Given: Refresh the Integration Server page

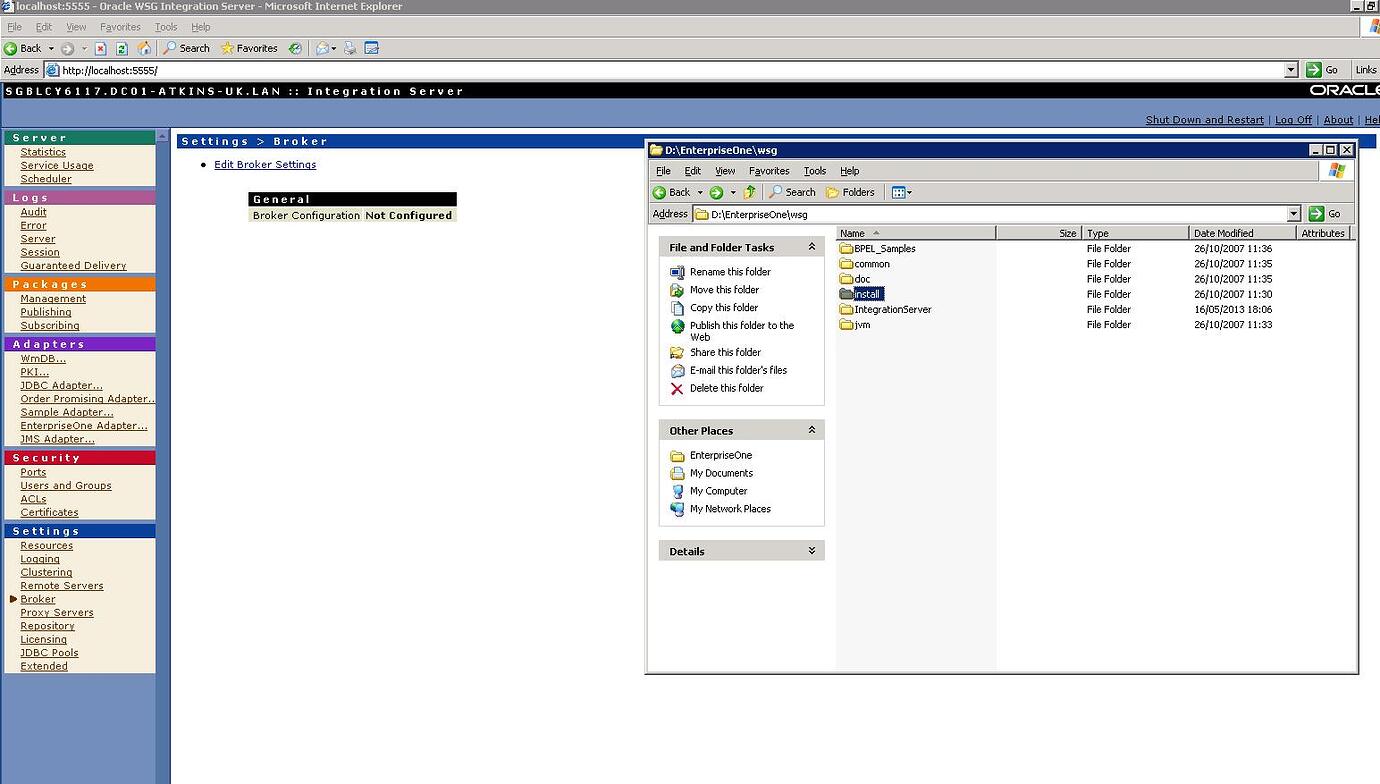Looking at the screenshot, I should (x=122, y=48).
